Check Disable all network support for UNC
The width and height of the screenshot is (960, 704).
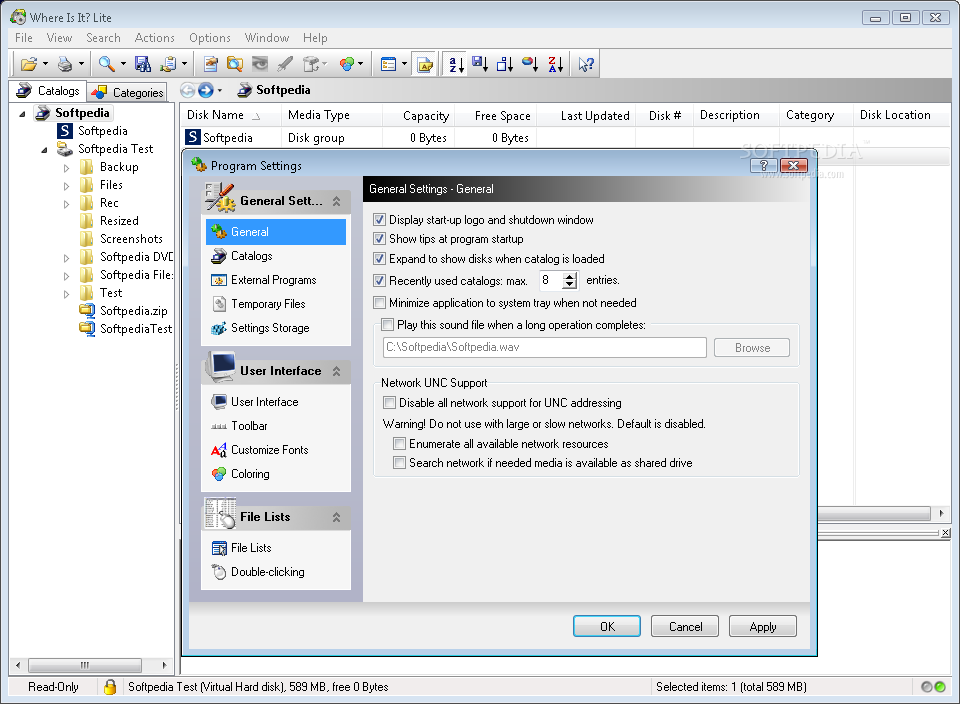[389, 402]
